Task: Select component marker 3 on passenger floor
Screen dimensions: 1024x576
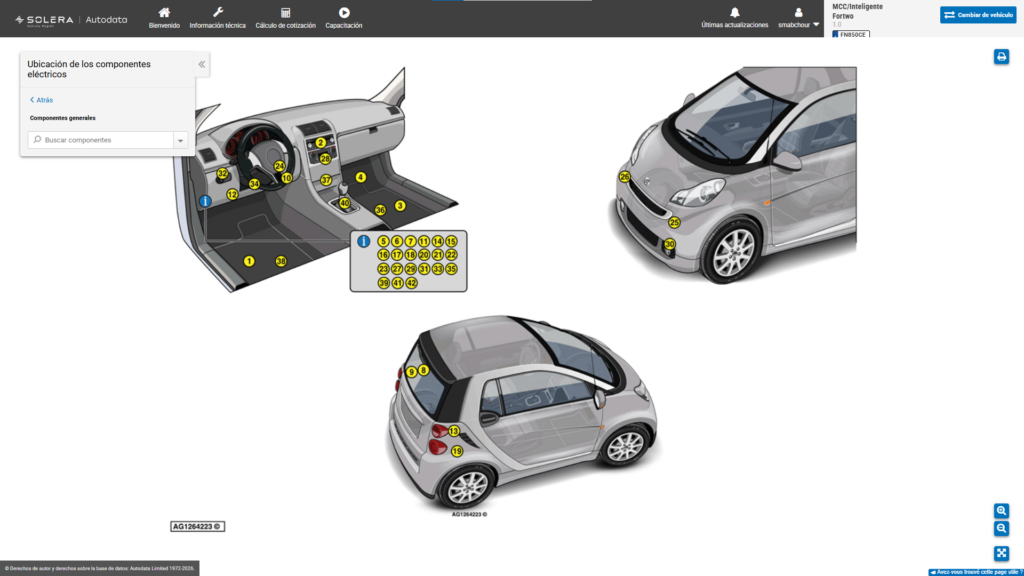Action: point(400,206)
